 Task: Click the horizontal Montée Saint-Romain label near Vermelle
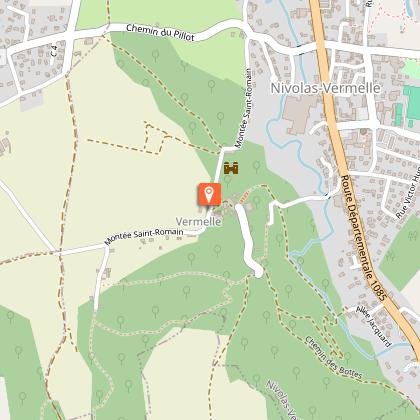click(x=144, y=236)
